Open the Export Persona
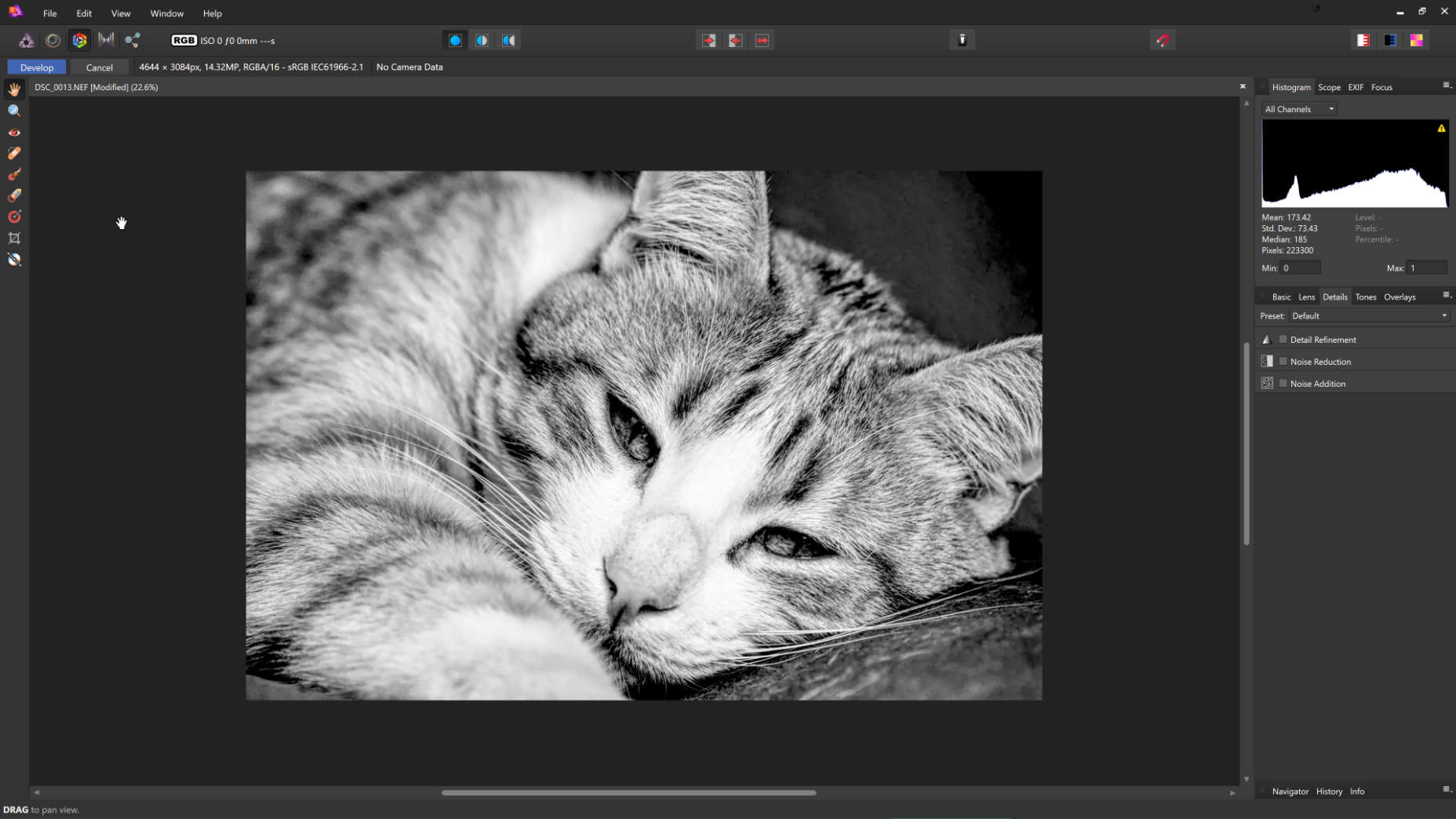 pos(133,40)
